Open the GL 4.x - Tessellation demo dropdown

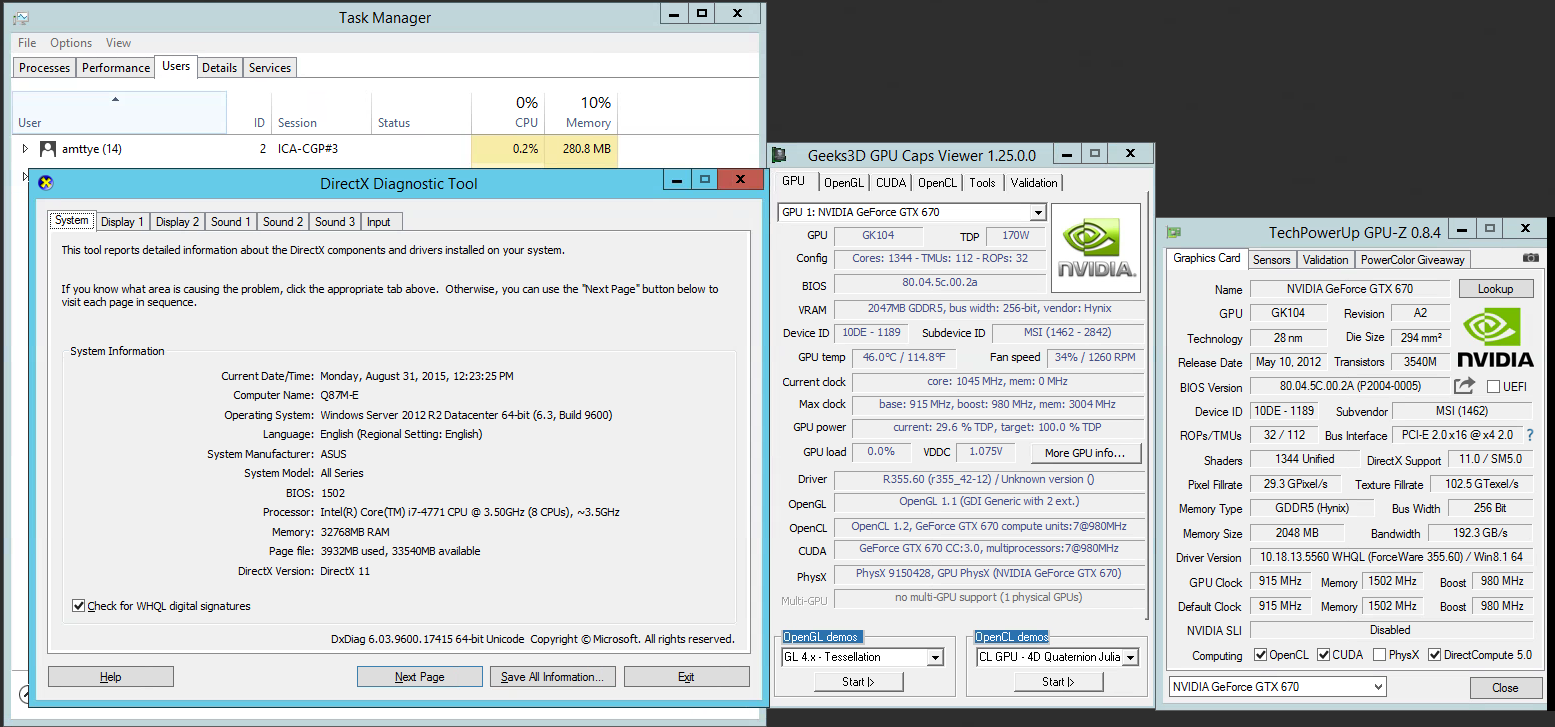(935, 657)
